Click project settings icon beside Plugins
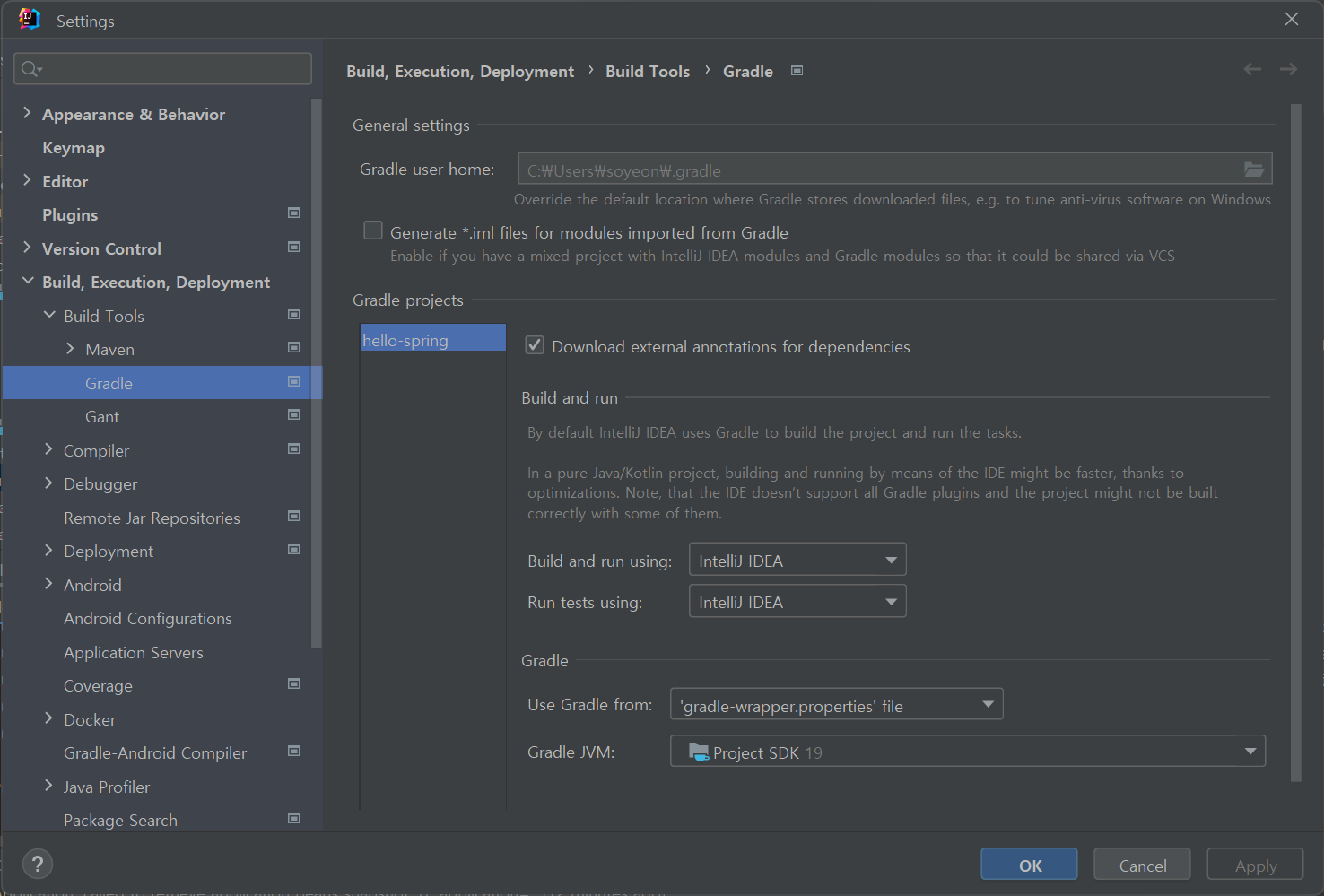1324x896 pixels. coord(293,213)
